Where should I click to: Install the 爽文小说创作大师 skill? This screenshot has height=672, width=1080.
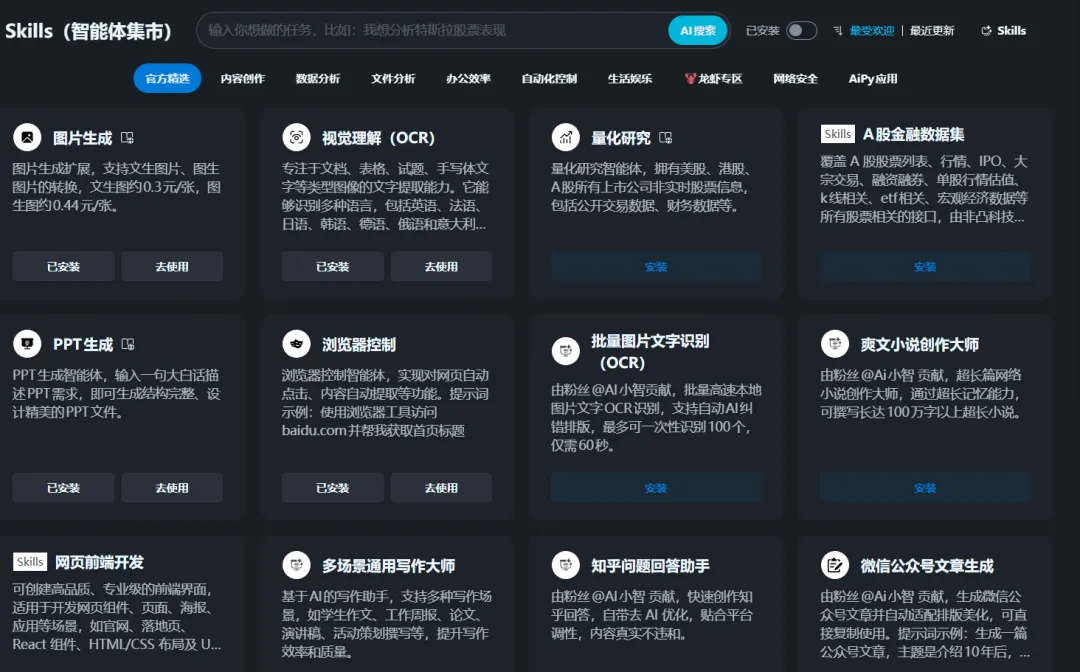[x=925, y=487]
